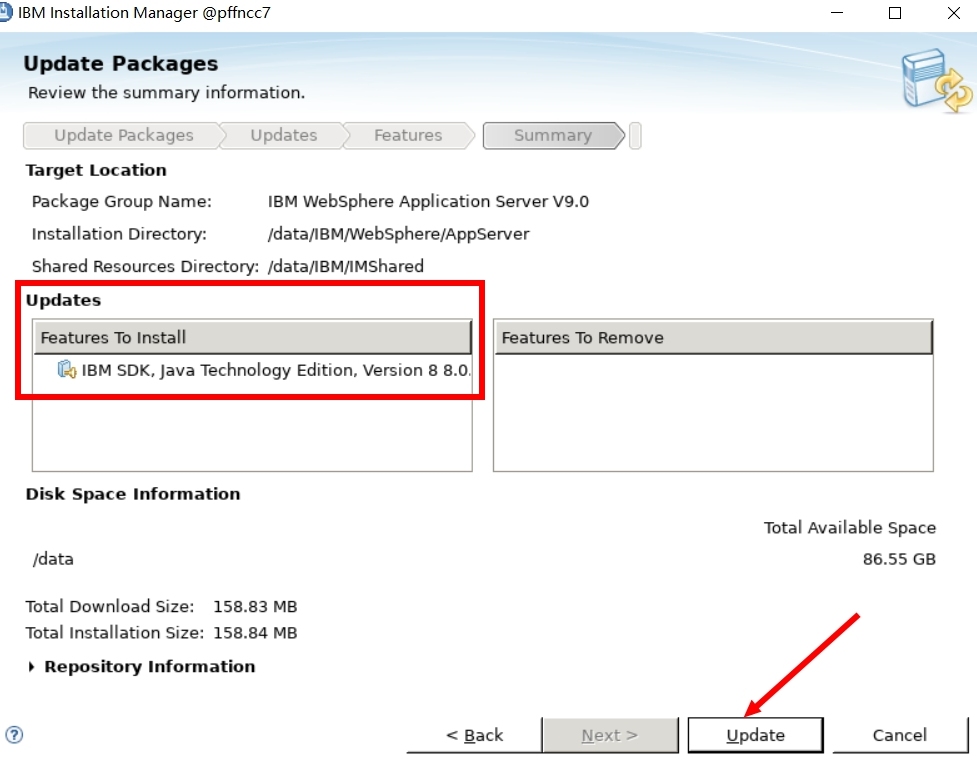Minimize the Installation Manager window
977x763 pixels.
(x=837, y=13)
